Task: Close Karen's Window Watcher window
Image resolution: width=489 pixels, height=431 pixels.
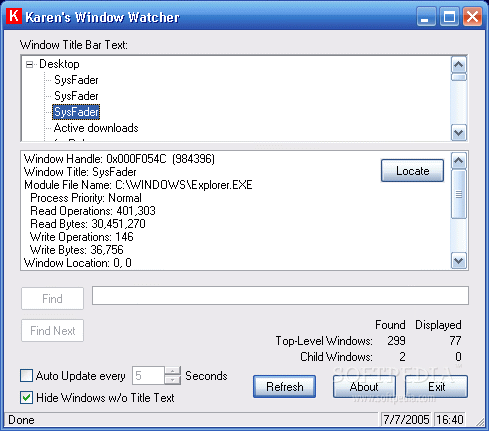Action: [x=472, y=16]
